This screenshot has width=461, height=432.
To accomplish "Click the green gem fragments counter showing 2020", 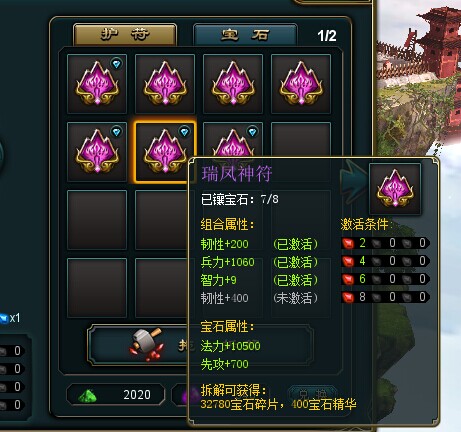I will (116, 395).
